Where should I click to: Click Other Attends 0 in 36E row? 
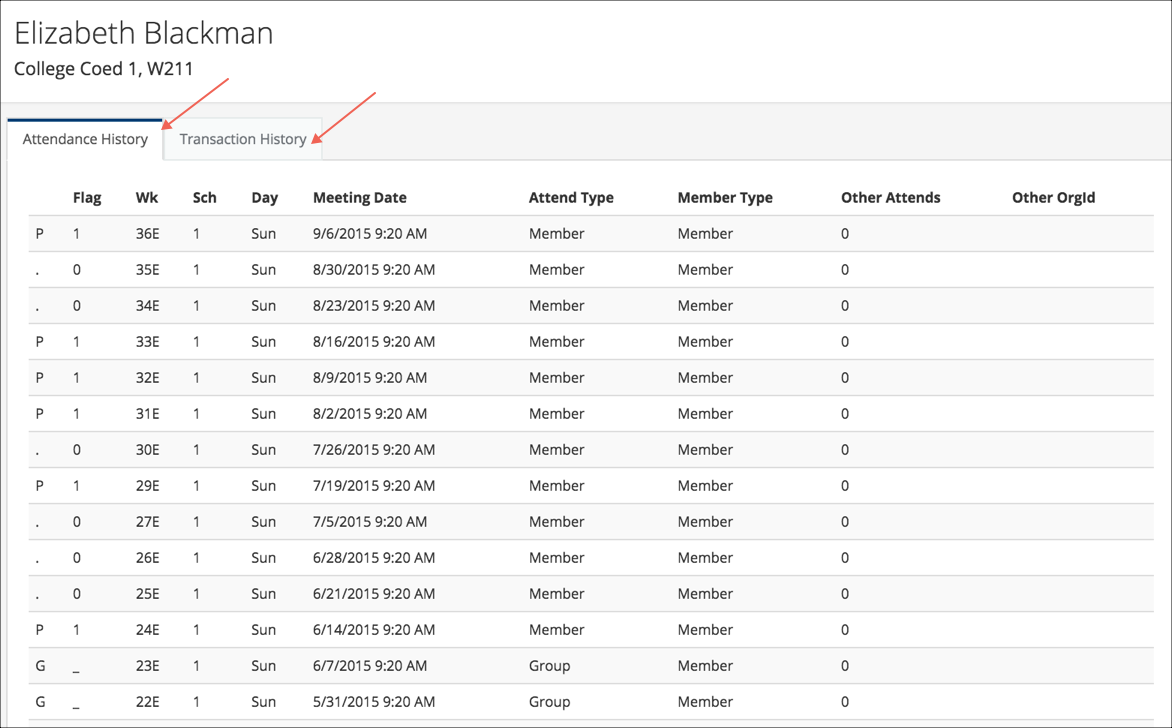(845, 234)
